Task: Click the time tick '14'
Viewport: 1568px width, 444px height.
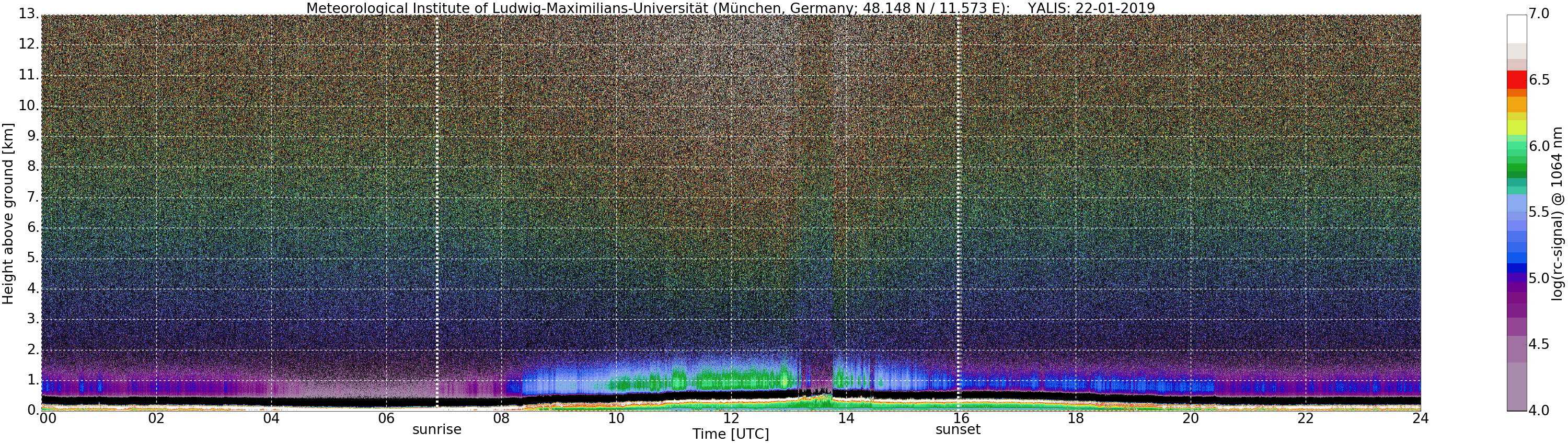Action: 846,418
